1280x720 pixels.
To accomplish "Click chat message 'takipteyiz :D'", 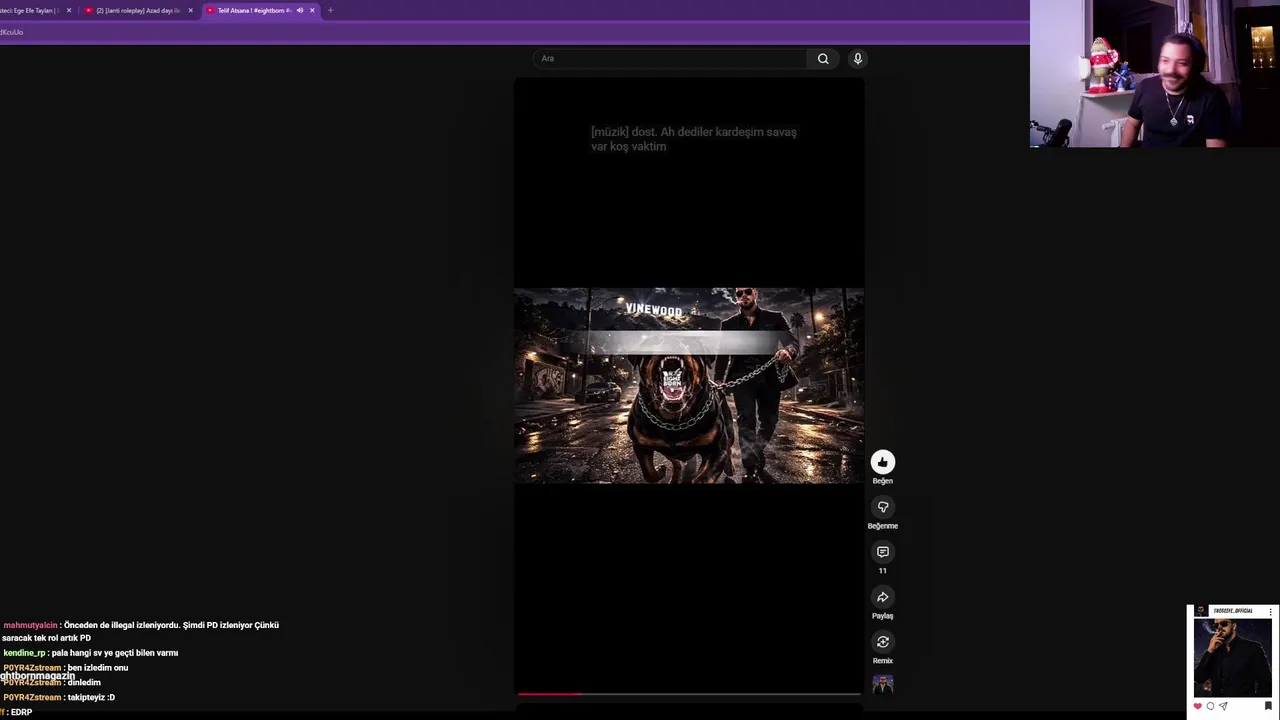I will pyautogui.click(x=91, y=697).
